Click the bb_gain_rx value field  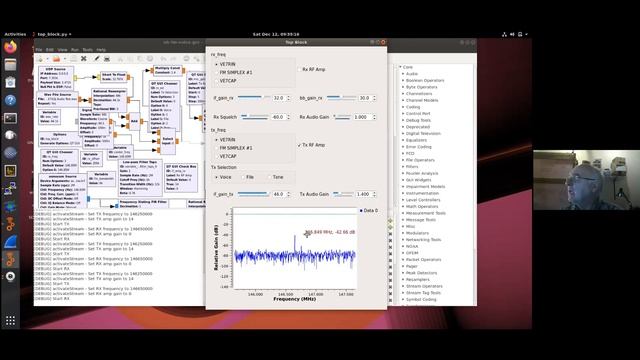click(364, 98)
